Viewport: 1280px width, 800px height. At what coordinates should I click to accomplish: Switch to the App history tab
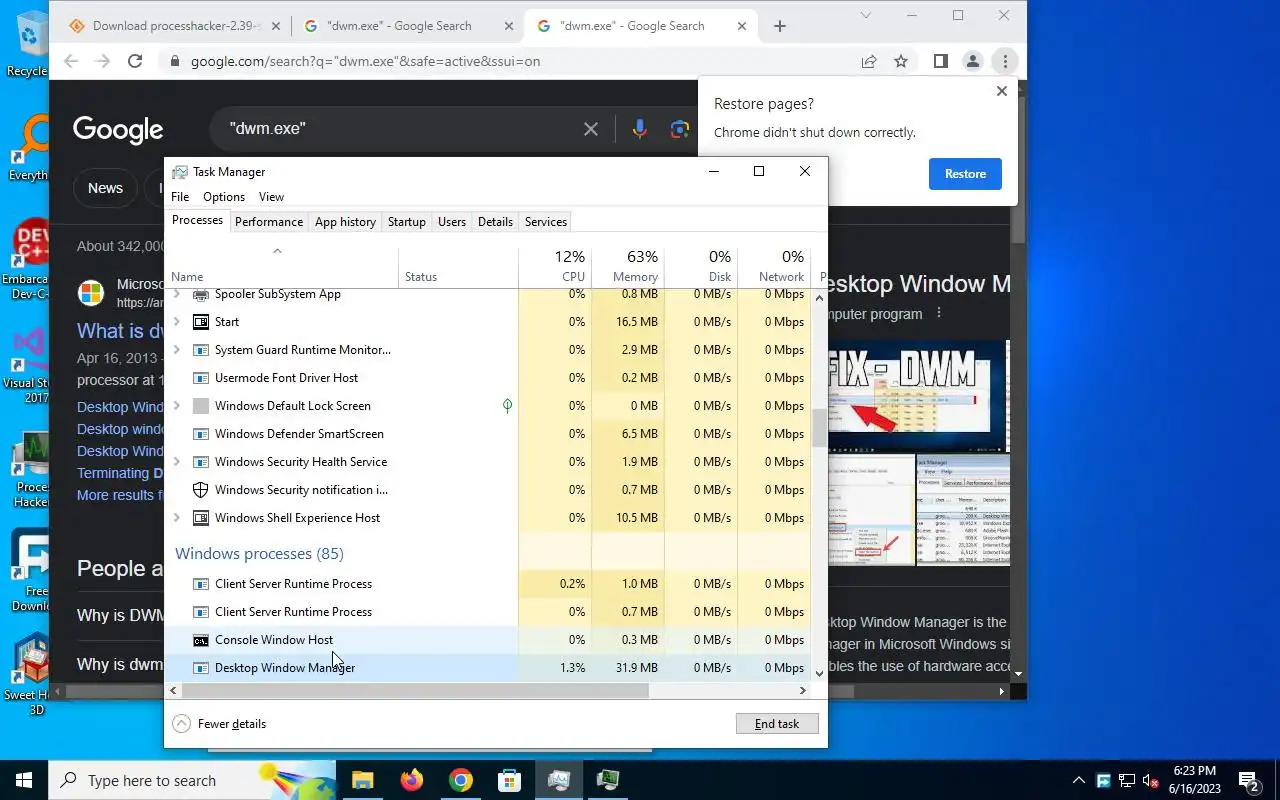tap(345, 222)
